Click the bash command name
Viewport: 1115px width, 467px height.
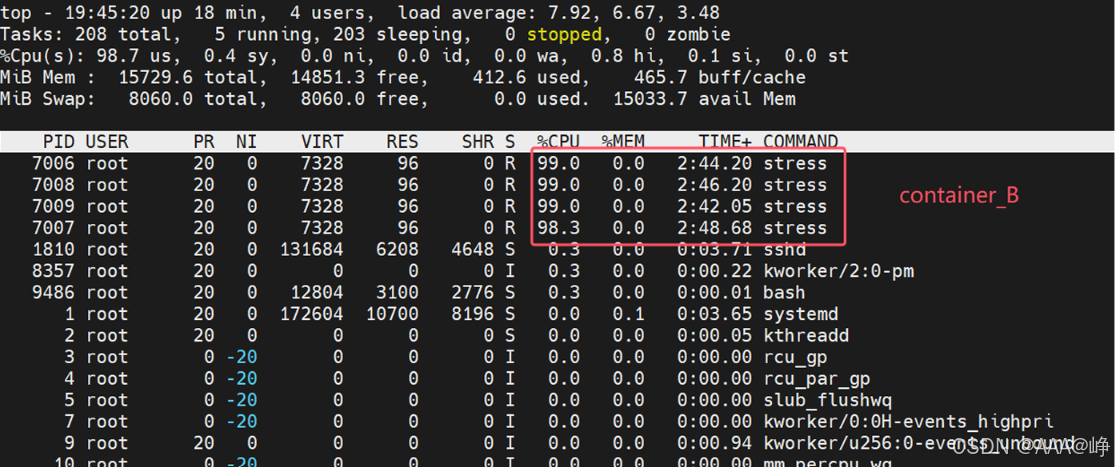tap(784, 292)
